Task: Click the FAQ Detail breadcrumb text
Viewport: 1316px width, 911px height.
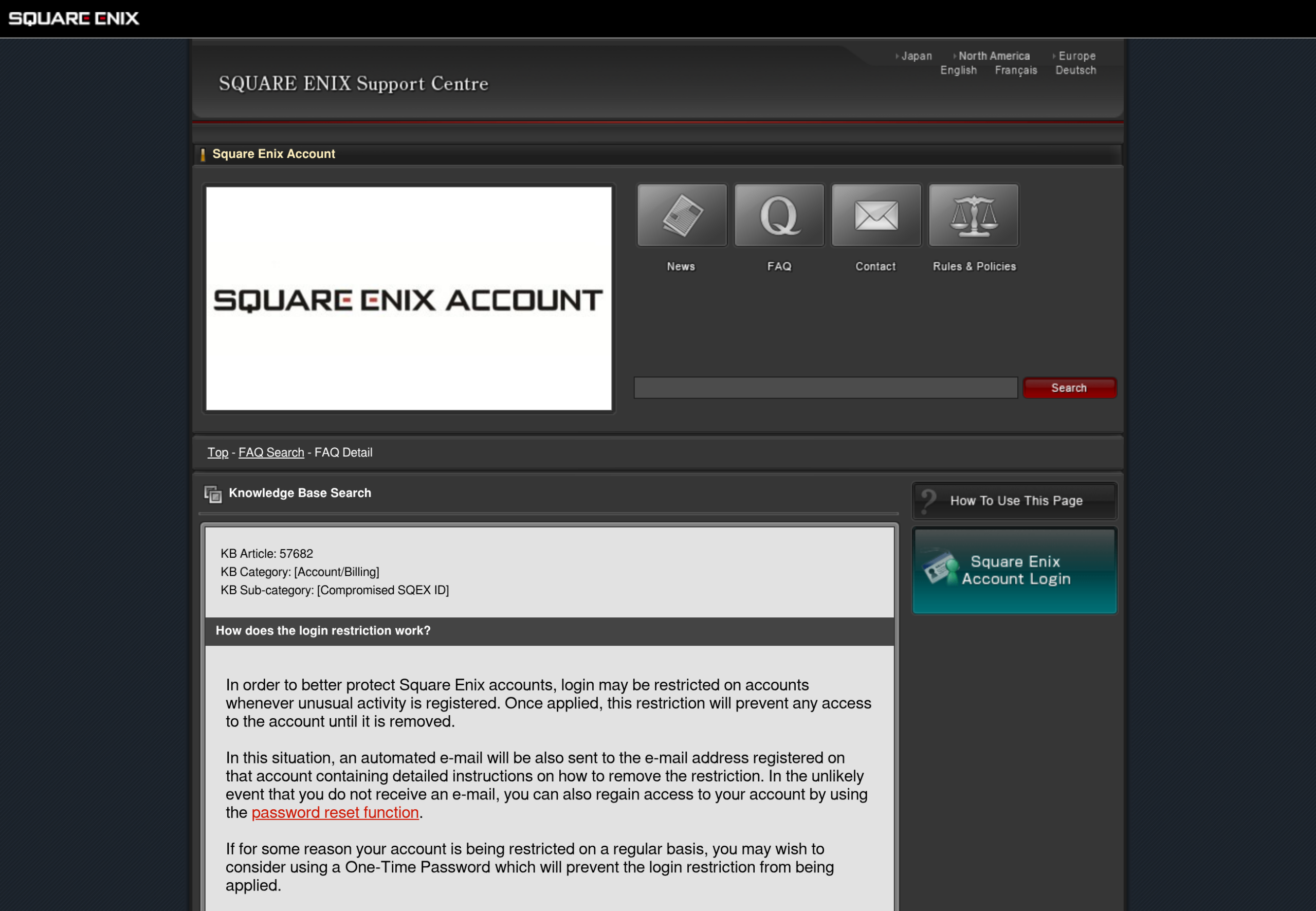Action: click(343, 452)
